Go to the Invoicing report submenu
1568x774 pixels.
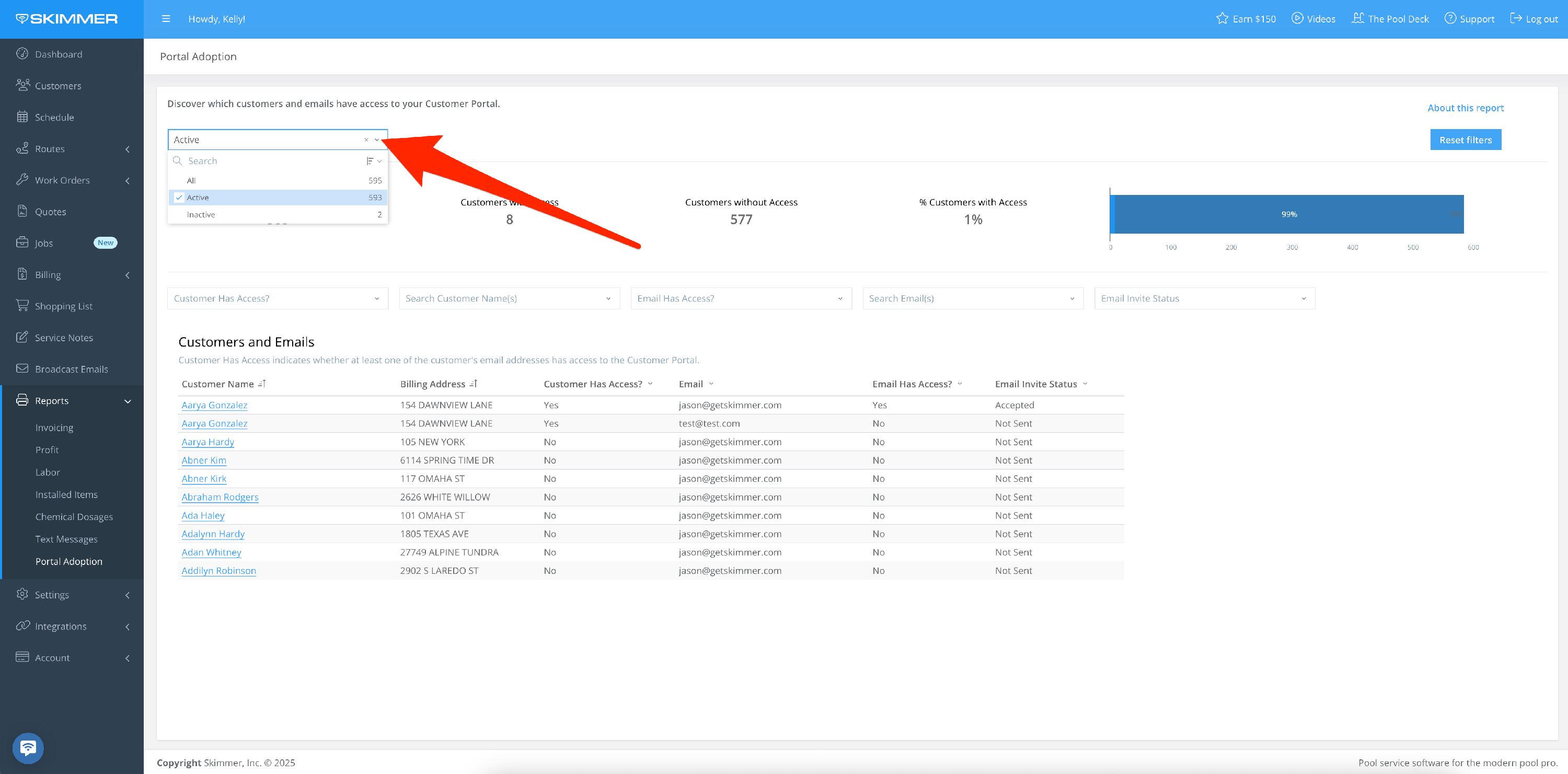pyautogui.click(x=54, y=428)
